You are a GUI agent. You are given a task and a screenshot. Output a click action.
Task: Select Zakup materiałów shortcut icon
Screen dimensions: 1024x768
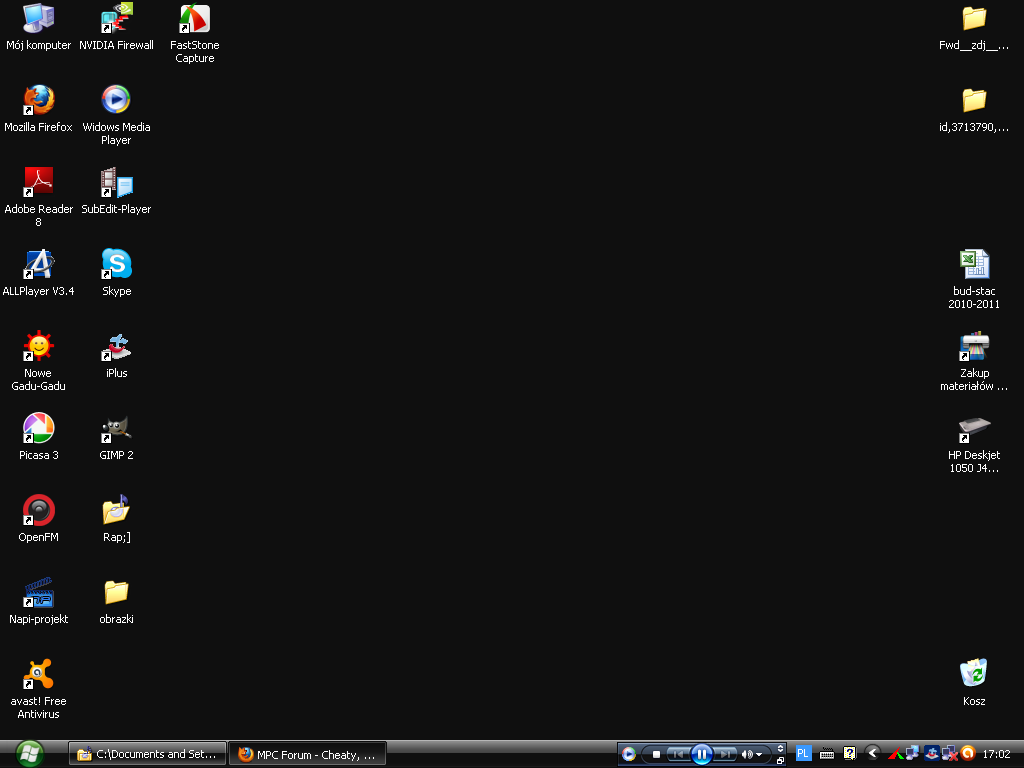pyautogui.click(x=974, y=361)
